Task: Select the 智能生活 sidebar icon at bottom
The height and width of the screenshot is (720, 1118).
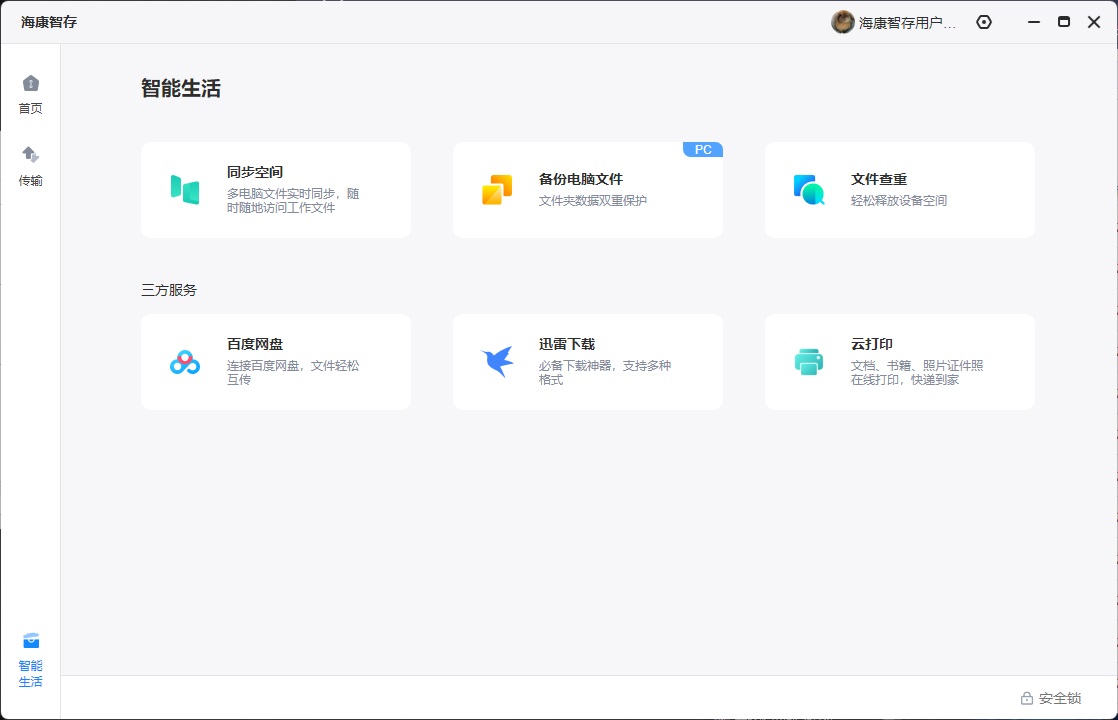Action: point(31,658)
